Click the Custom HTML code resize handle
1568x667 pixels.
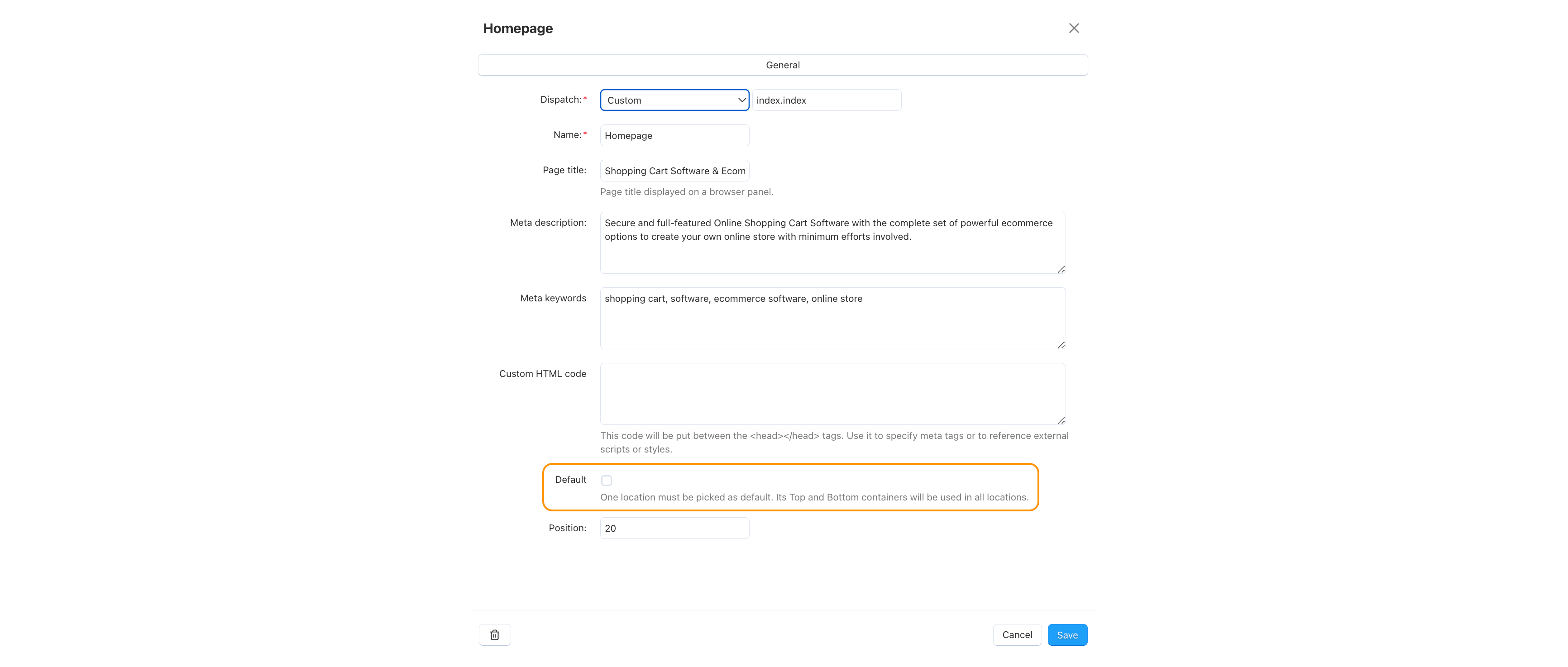click(x=1061, y=420)
